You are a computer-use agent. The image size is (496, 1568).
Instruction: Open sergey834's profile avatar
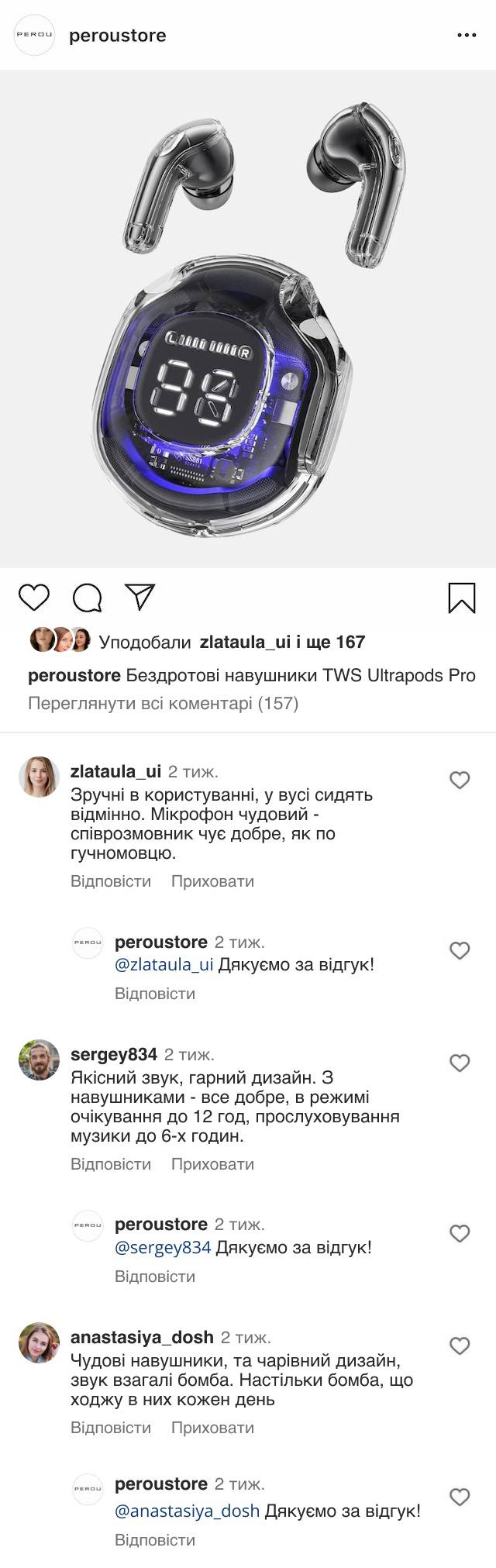(x=39, y=1060)
